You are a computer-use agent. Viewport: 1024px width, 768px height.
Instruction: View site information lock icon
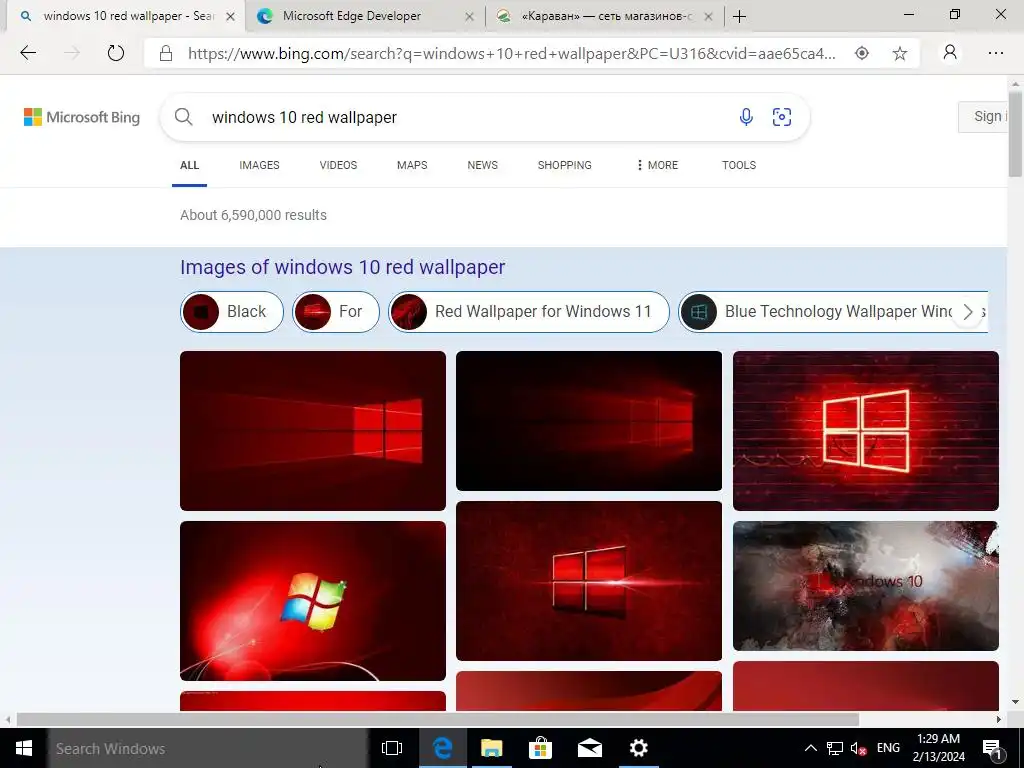coord(166,54)
